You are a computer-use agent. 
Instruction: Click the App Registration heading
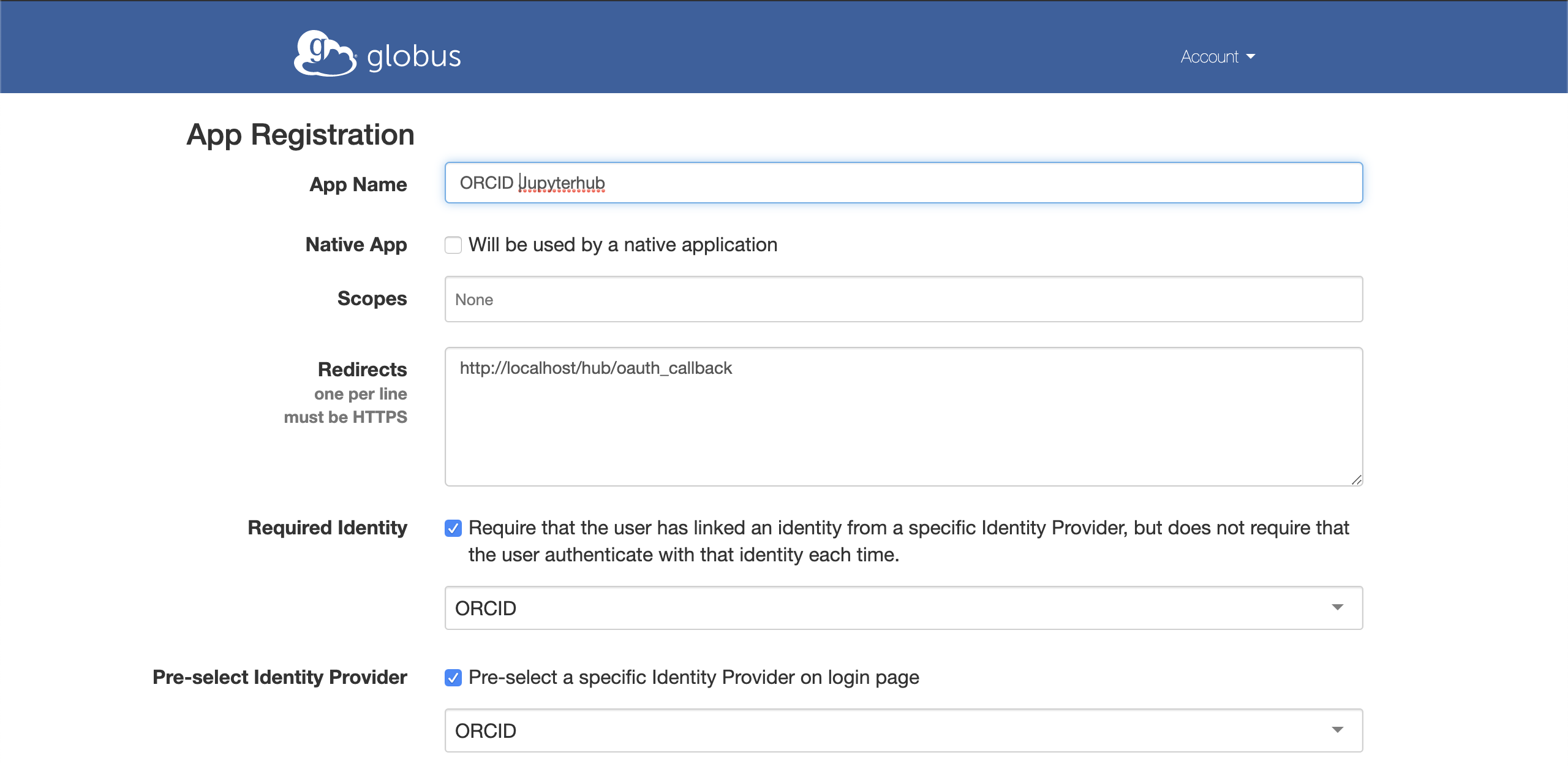tap(301, 134)
